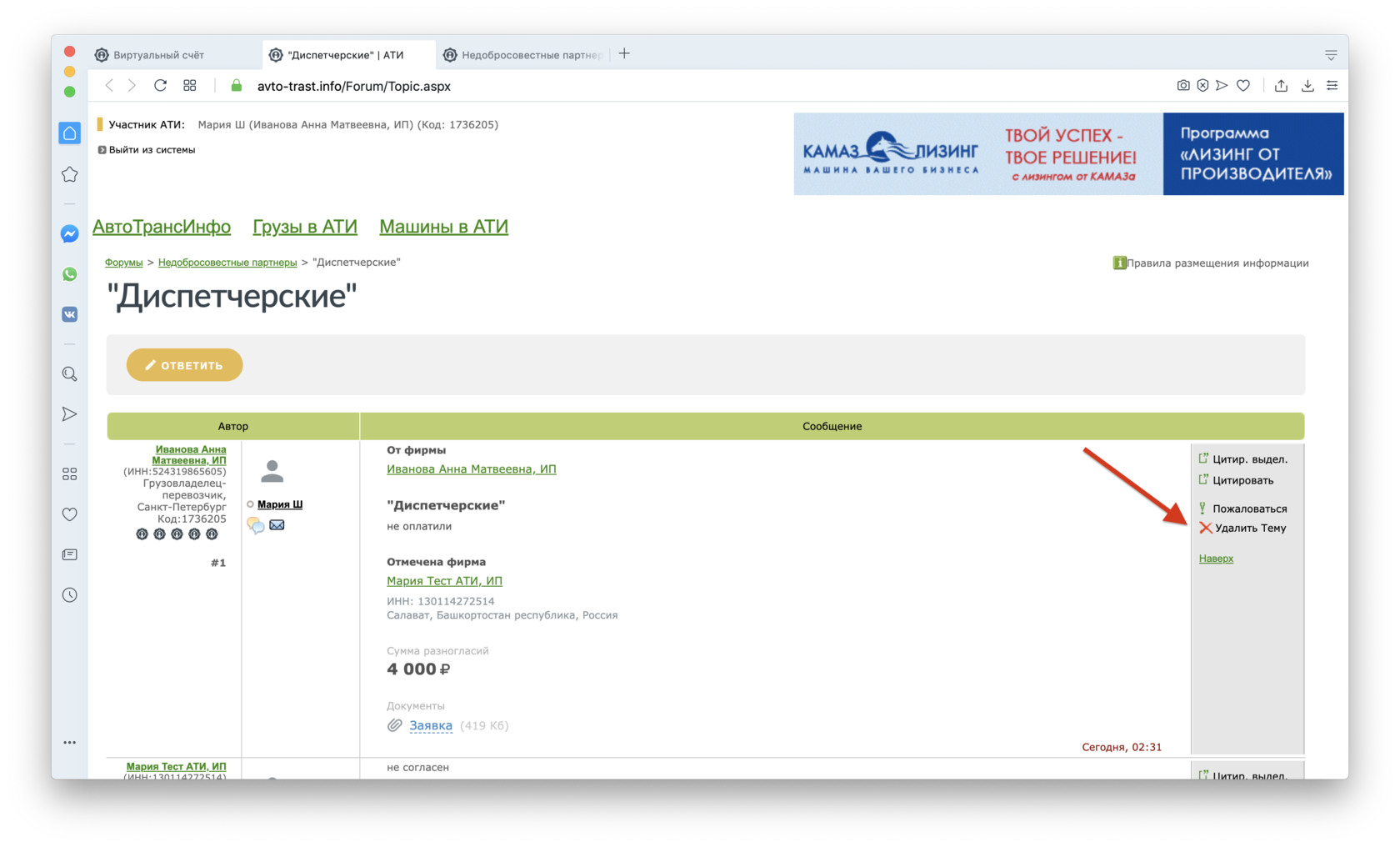The height and width of the screenshot is (847, 1400).
Task: Open the sidebar heart icon
Action: [x=70, y=514]
